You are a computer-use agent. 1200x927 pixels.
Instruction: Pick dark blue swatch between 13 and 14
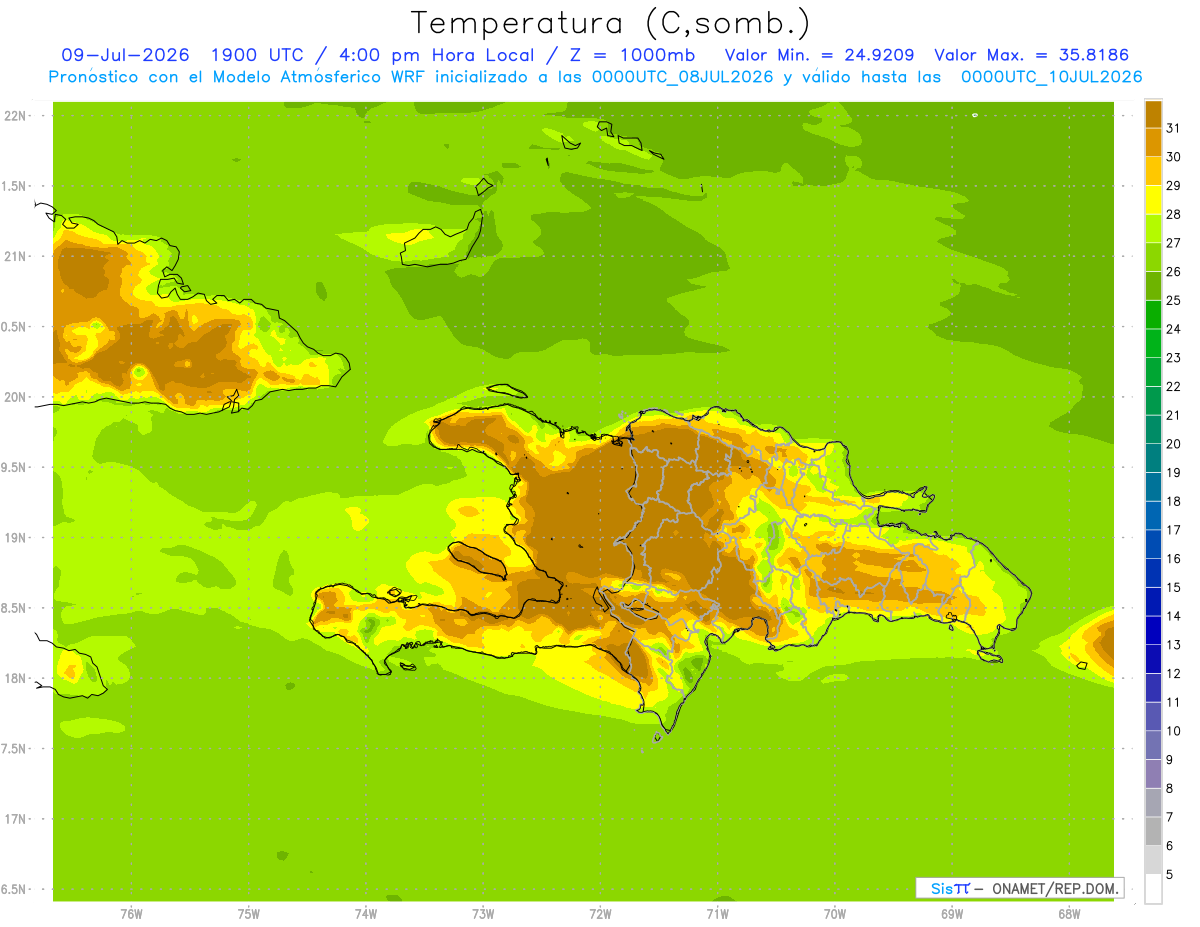click(x=1153, y=630)
